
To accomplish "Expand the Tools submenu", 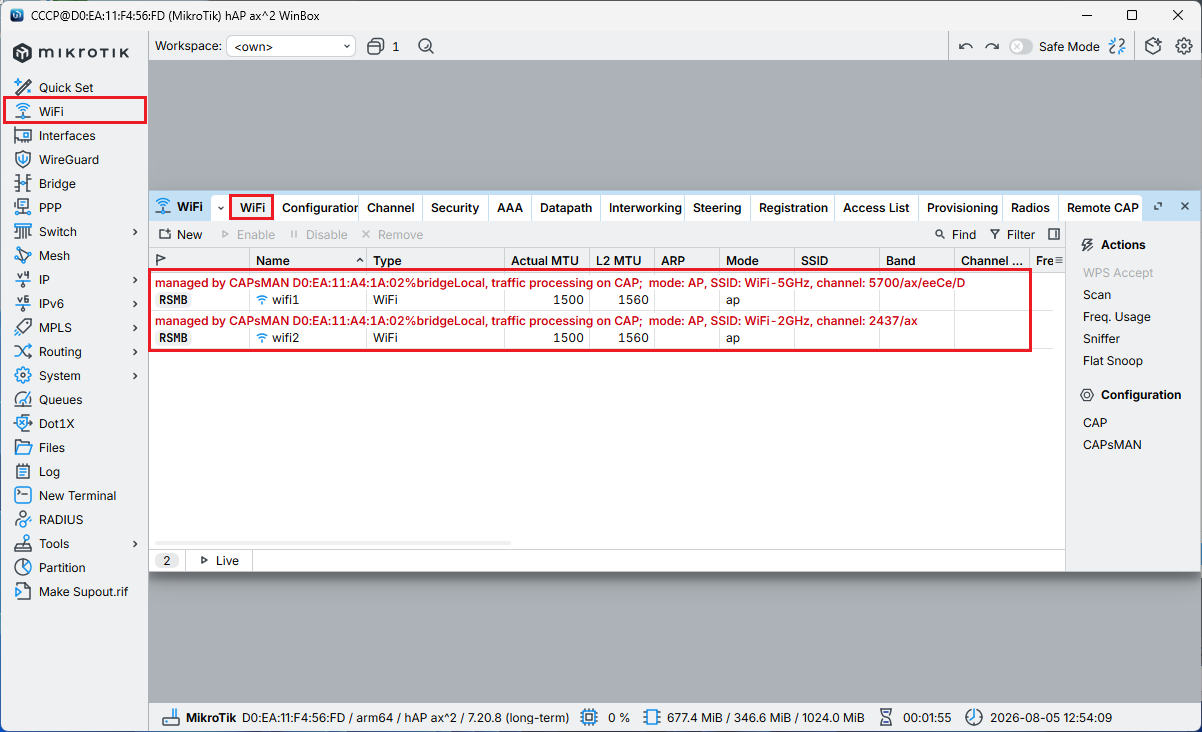I will click(x=135, y=543).
